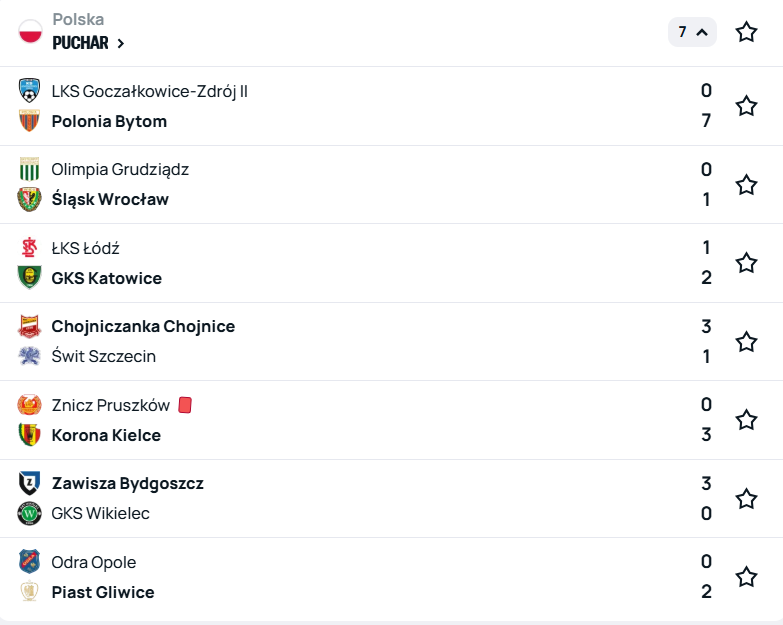
Task: Click Śląsk Wrocław team crest
Action: (x=29, y=199)
